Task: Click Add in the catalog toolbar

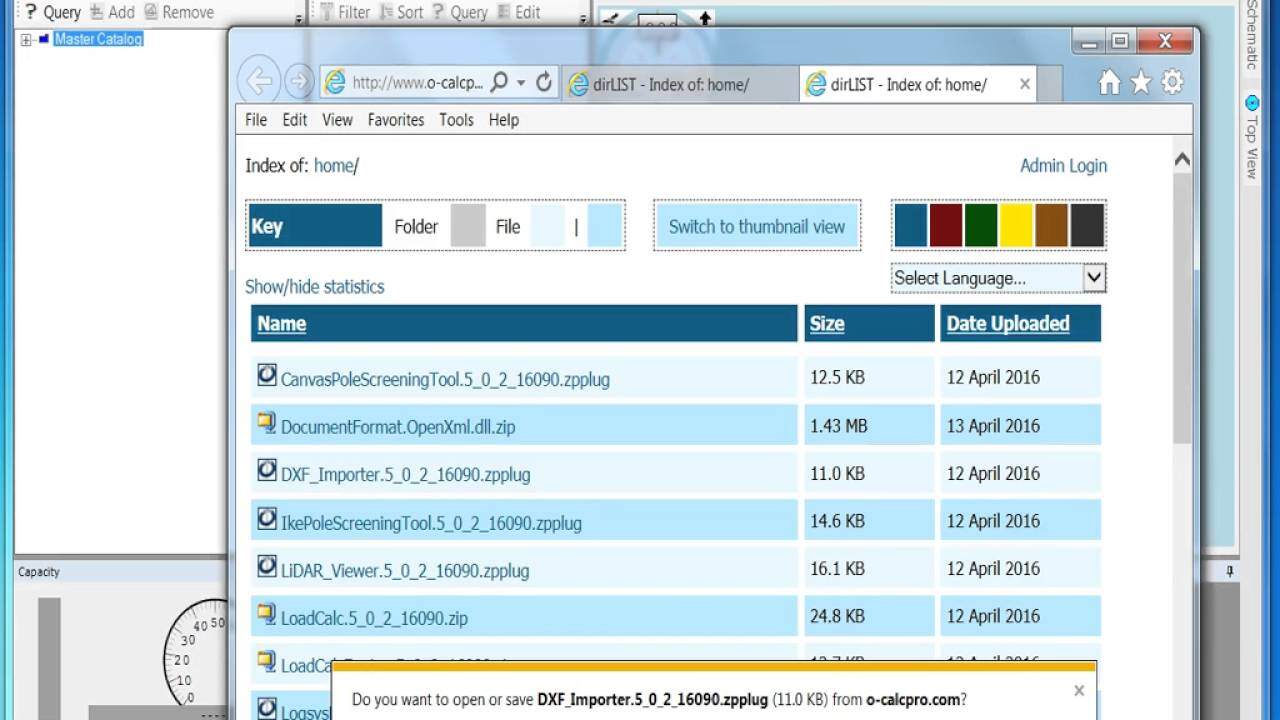Action: [x=111, y=12]
